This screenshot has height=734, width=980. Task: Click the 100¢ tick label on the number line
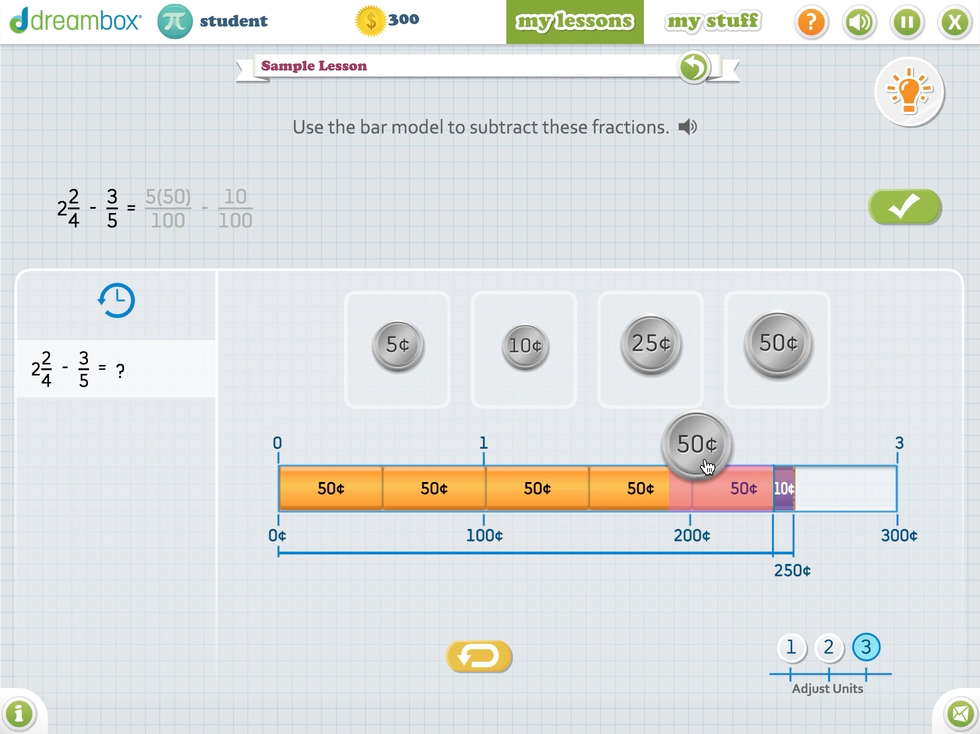tap(484, 535)
